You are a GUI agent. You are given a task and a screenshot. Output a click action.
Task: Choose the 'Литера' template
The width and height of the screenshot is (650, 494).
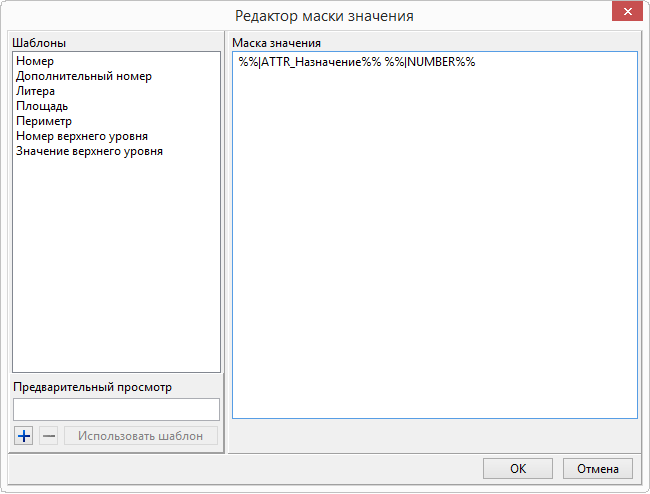36,91
